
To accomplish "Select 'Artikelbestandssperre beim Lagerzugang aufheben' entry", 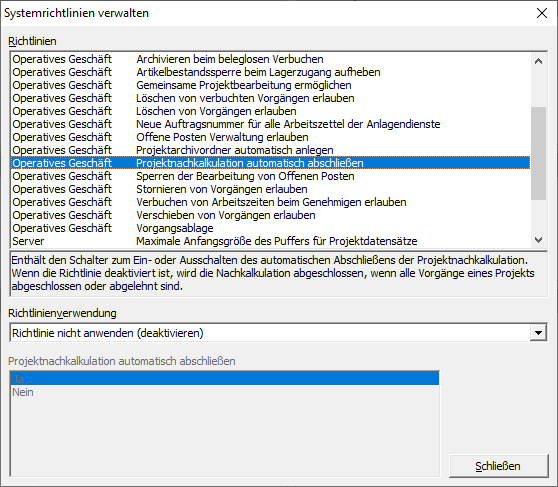I will (270, 72).
